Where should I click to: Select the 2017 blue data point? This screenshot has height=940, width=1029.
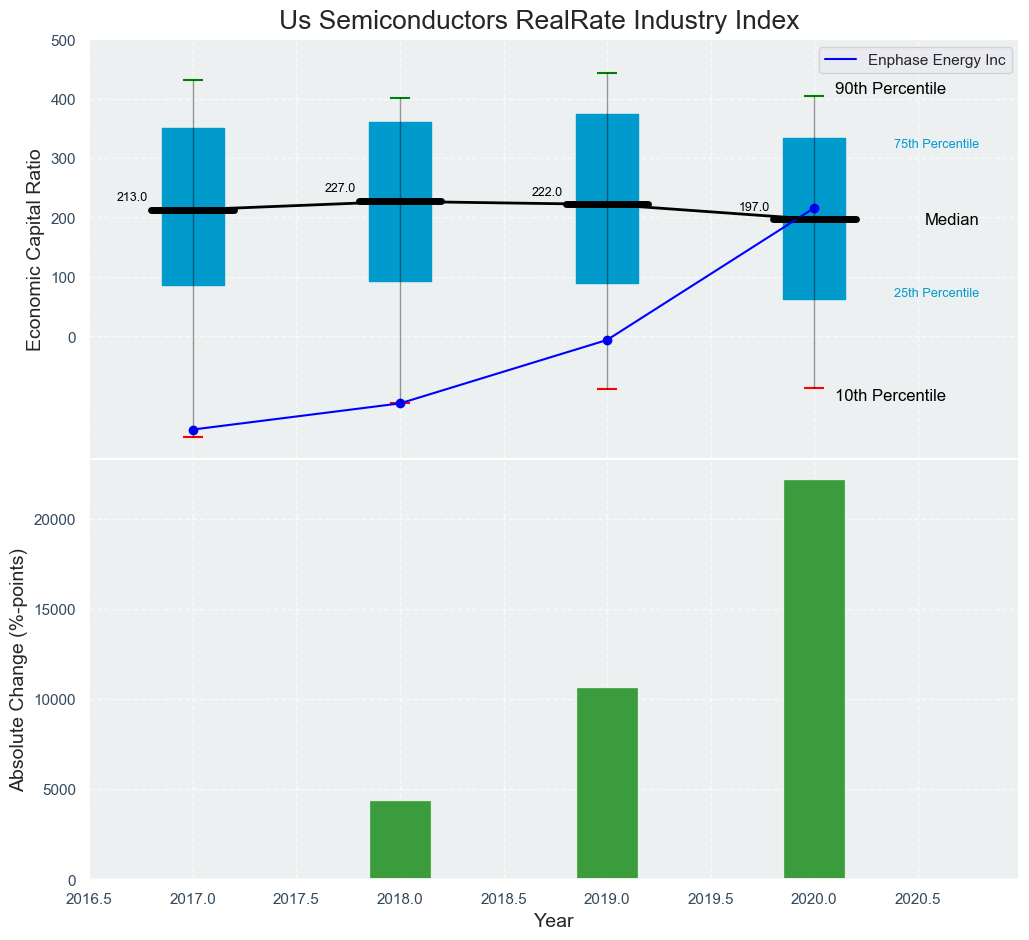[x=193, y=430]
